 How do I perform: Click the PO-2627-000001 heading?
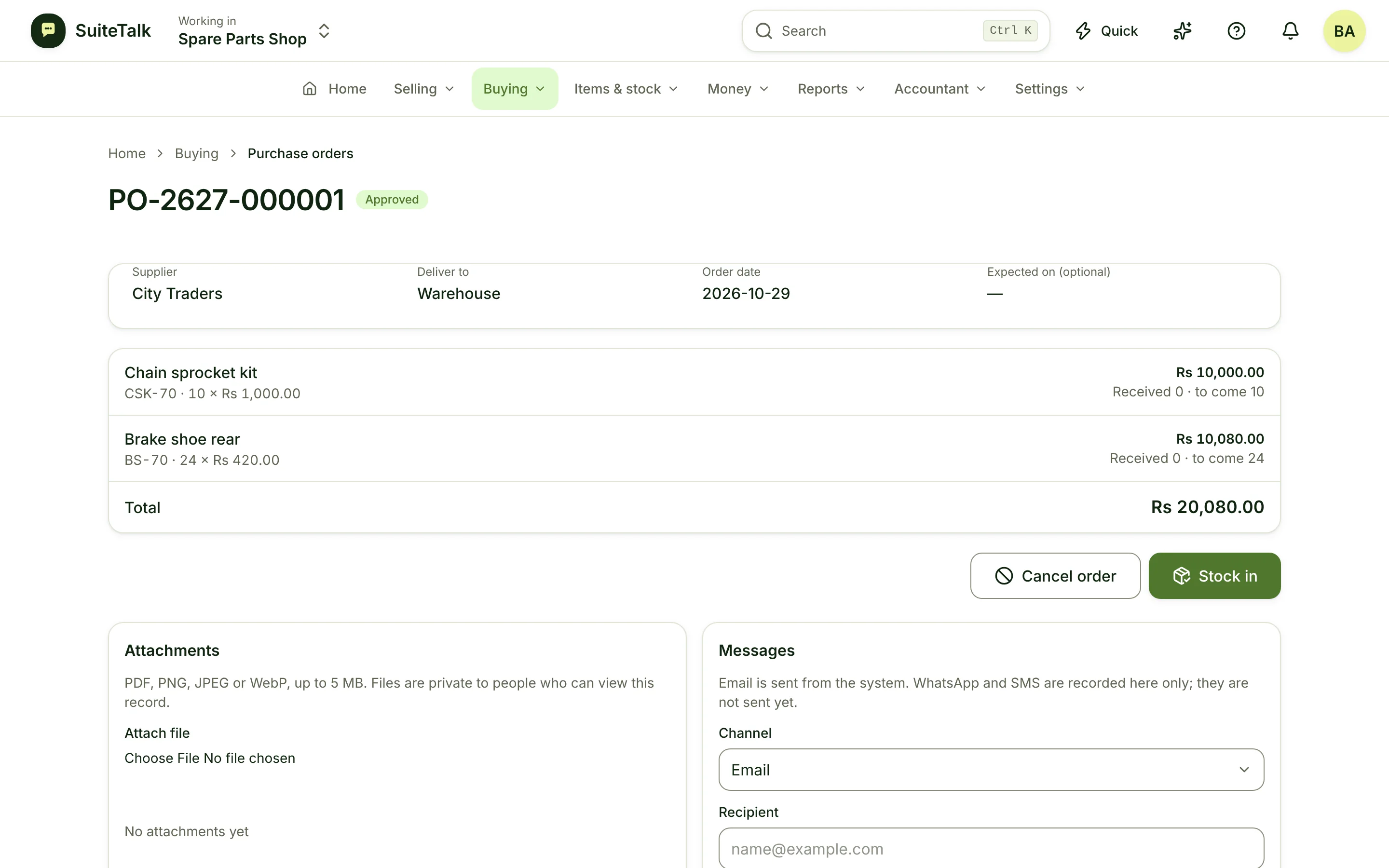[226, 200]
